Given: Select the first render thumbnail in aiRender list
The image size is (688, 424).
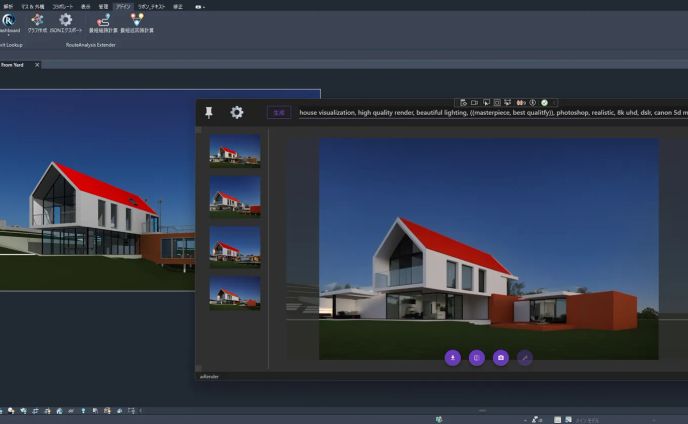Looking at the screenshot, I should (x=235, y=151).
